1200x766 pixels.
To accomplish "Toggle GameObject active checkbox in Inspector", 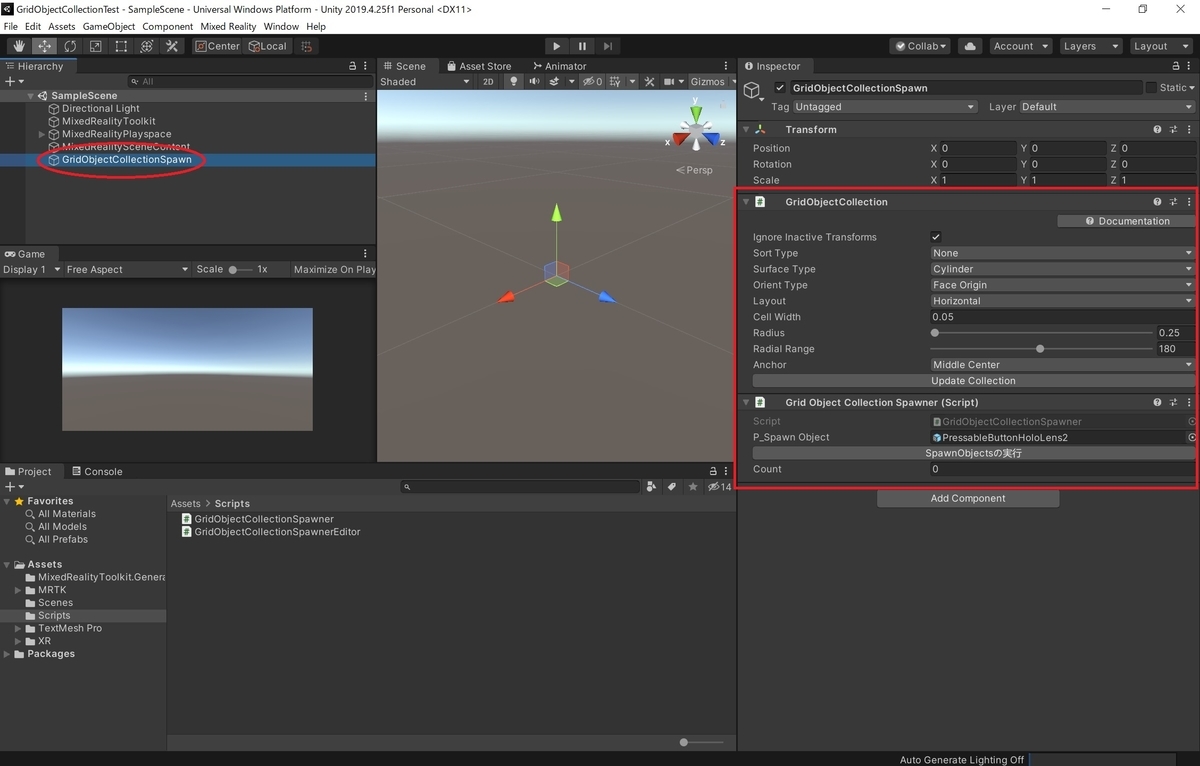I will (781, 88).
